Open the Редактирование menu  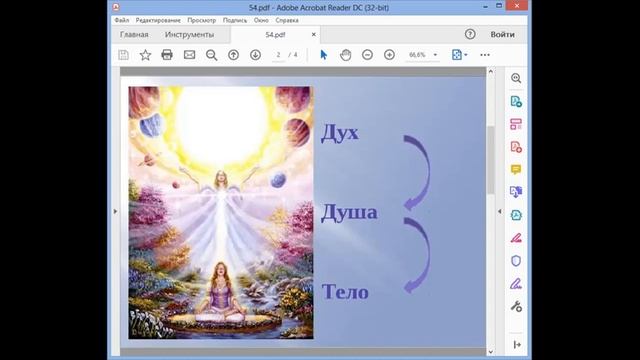[158, 20]
